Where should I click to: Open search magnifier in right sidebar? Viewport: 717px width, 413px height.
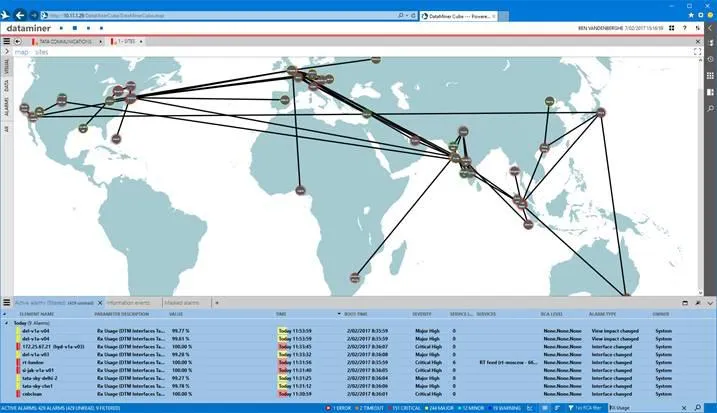pyautogui.click(x=710, y=108)
